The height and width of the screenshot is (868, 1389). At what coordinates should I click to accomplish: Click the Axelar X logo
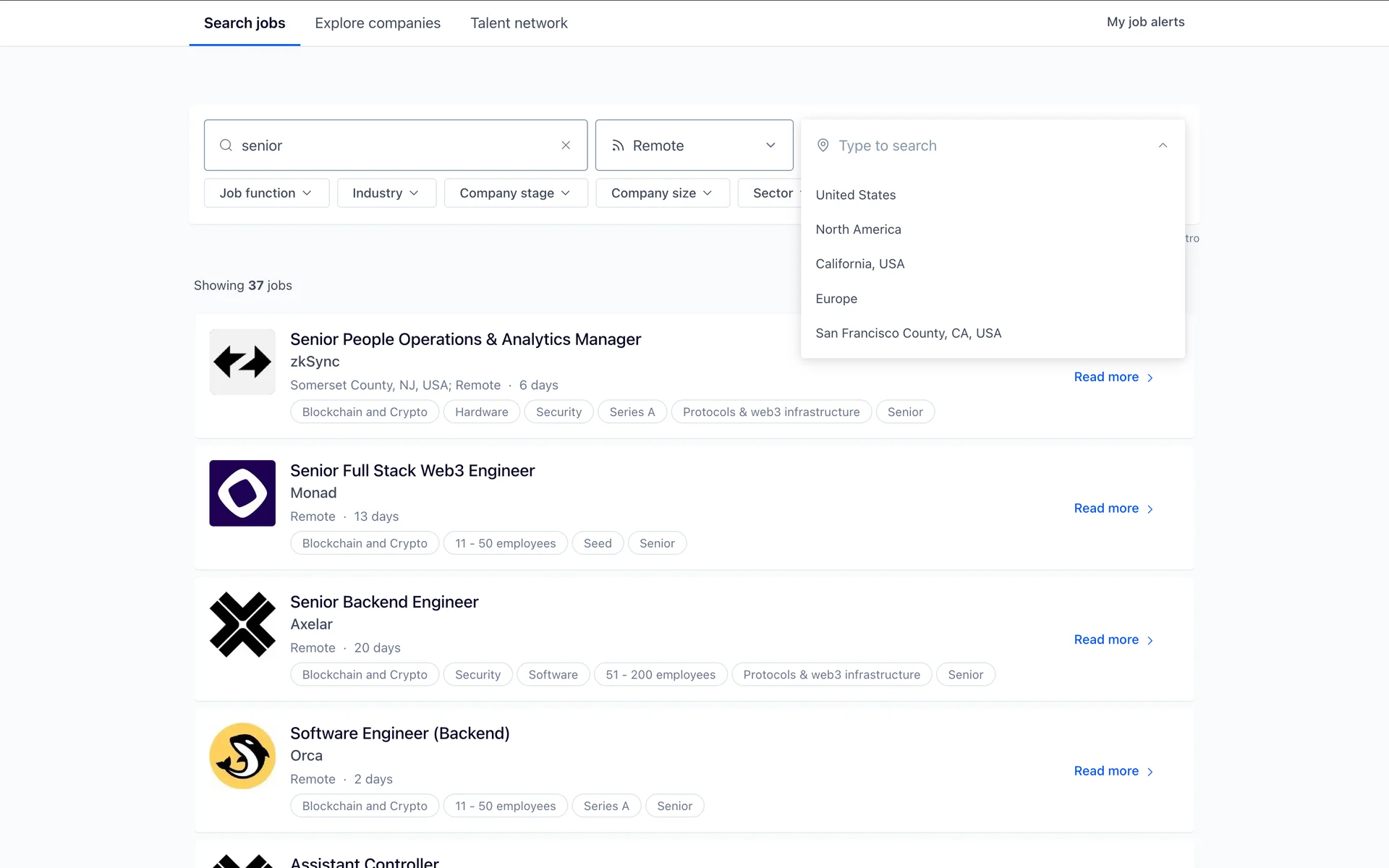click(242, 624)
